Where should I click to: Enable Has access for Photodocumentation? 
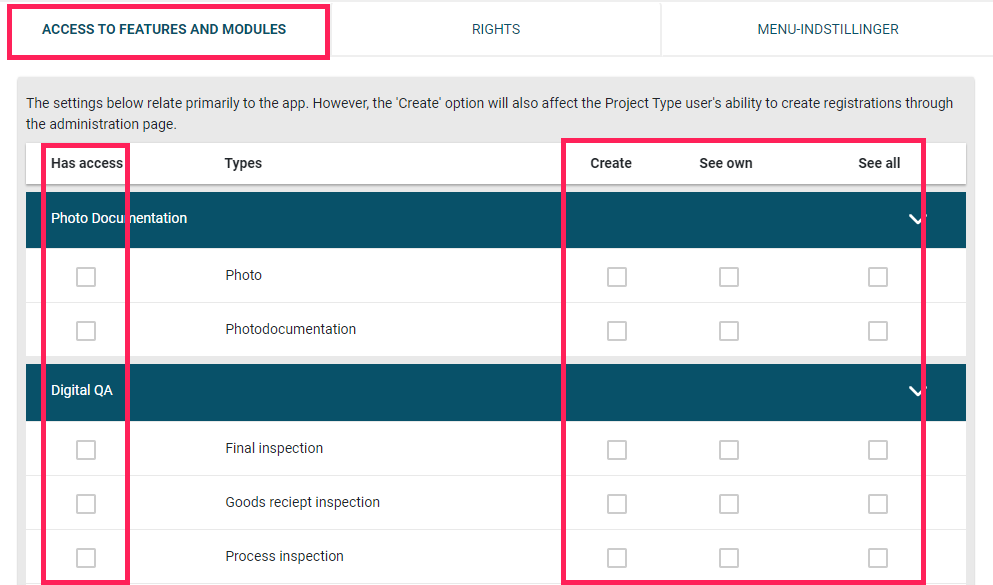[x=86, y=330]
